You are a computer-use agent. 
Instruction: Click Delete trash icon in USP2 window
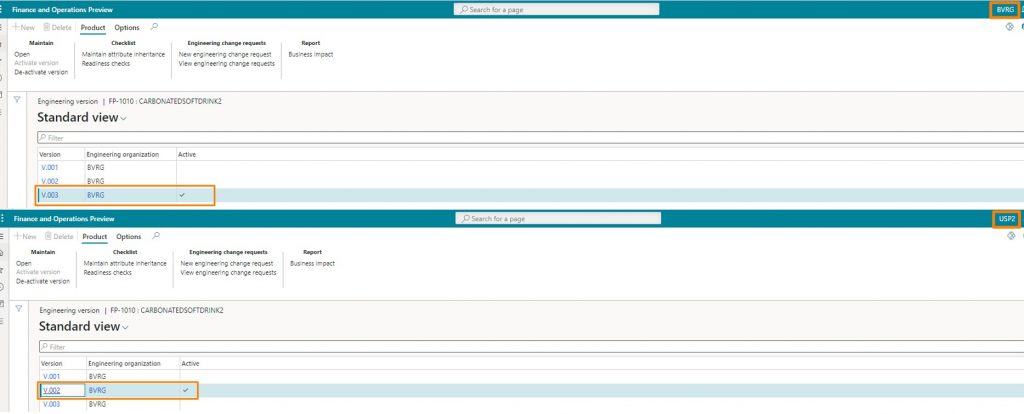[59, 236]
